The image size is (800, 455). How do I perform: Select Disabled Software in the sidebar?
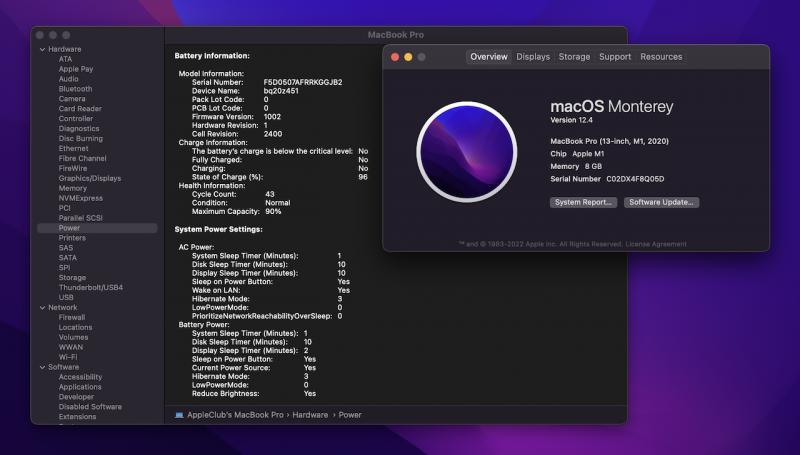point(90,407)
